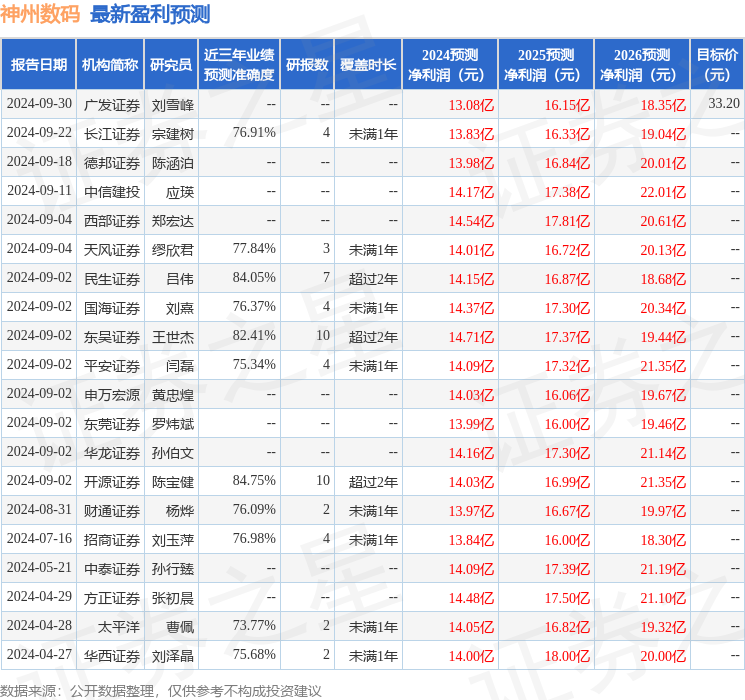Click the 华龙证券 institution cell

[112, 453]
